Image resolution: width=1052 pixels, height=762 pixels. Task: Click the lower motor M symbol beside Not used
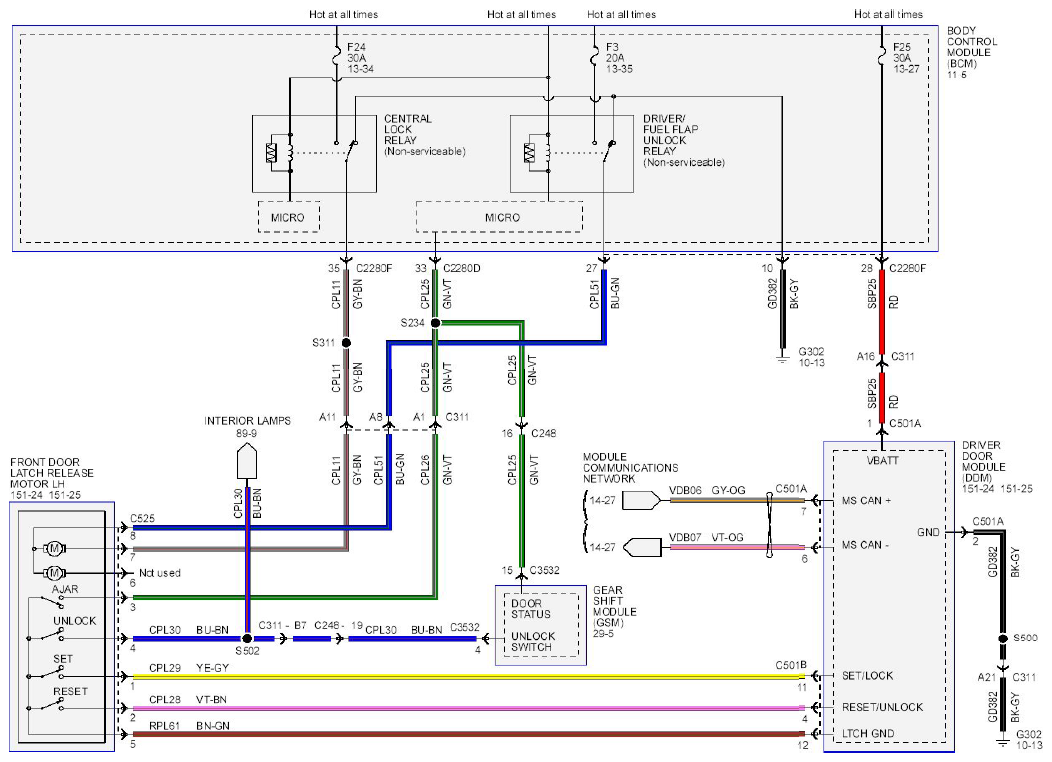coord(55,573)
